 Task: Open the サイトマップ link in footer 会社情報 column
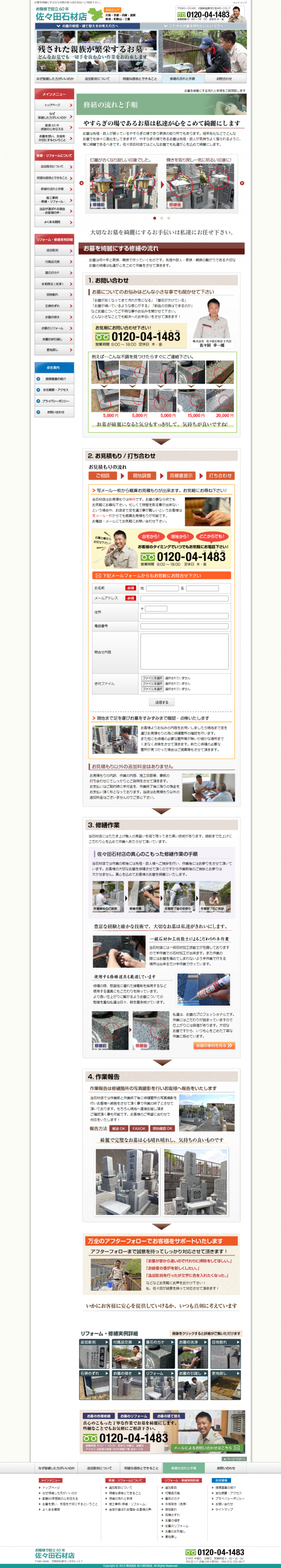[224, 1509]
